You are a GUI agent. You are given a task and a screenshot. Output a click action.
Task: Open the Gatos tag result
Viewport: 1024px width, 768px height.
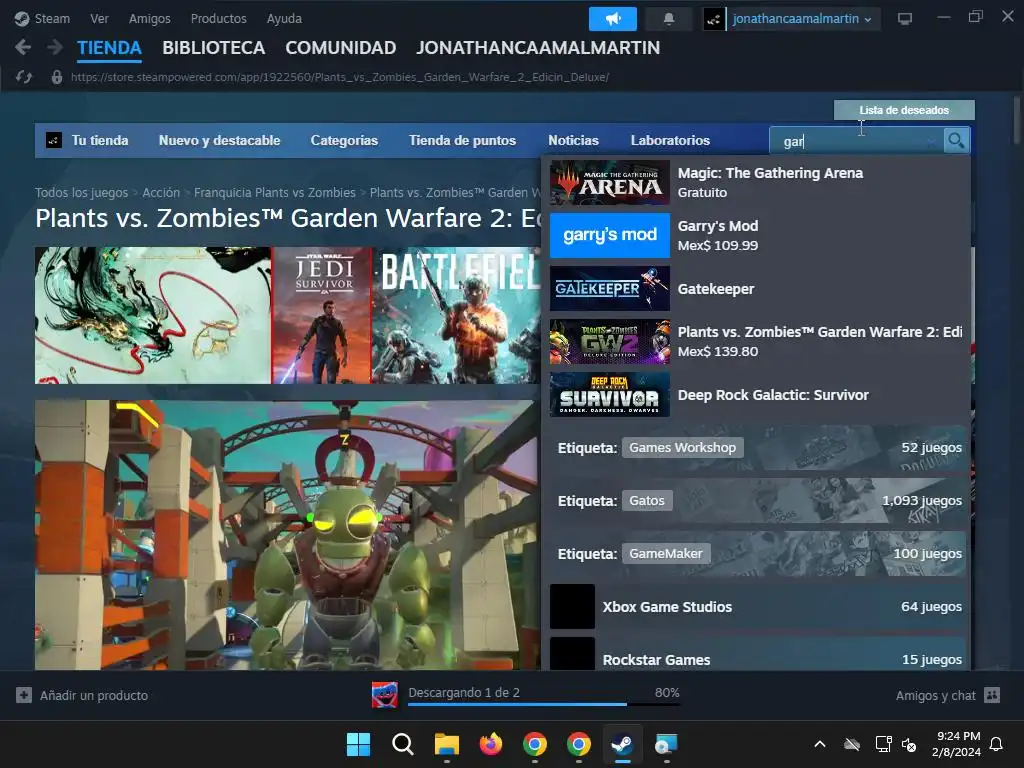pos(758,500)
